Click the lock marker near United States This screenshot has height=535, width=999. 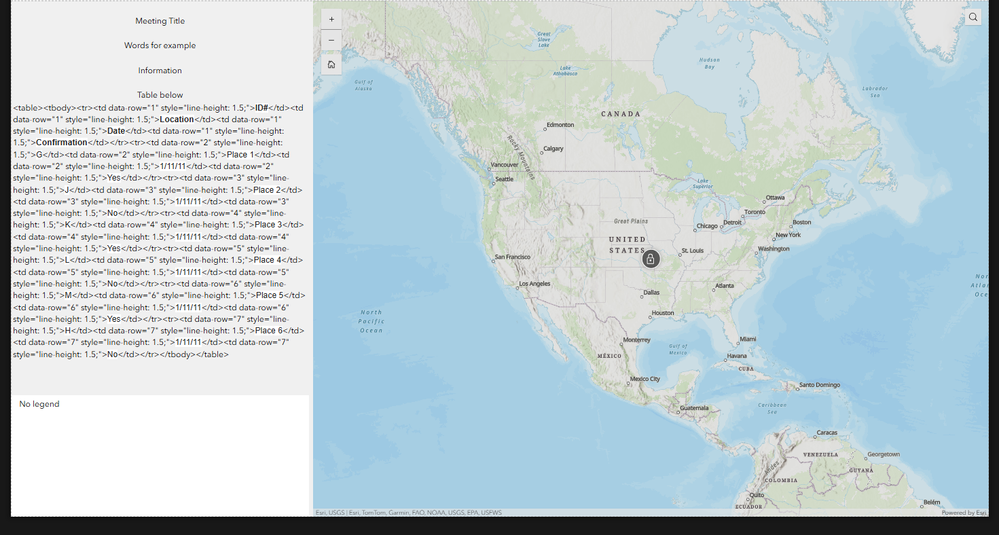[650, 259]
